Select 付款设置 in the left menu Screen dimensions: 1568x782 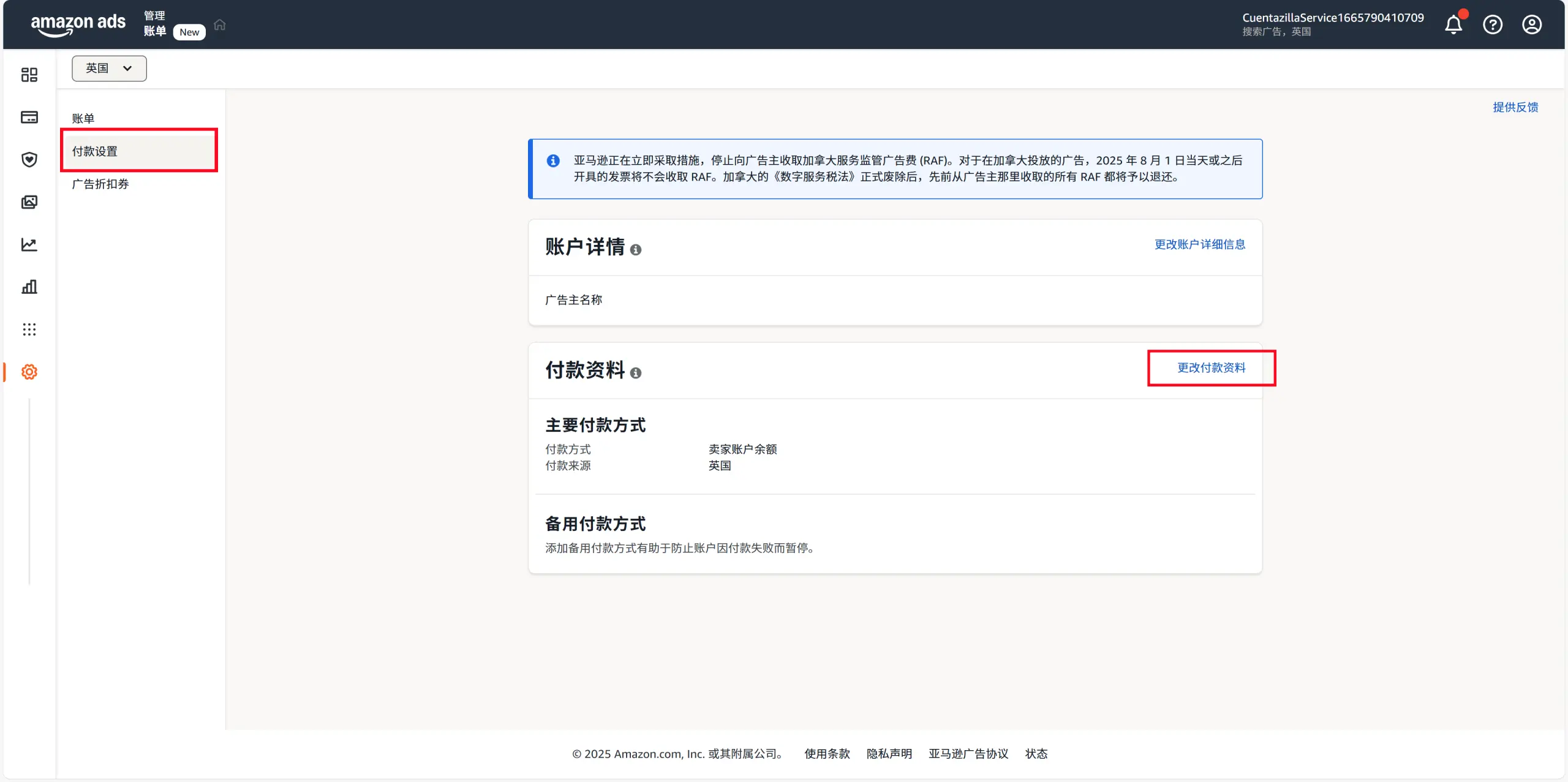[x=139, y=151]
